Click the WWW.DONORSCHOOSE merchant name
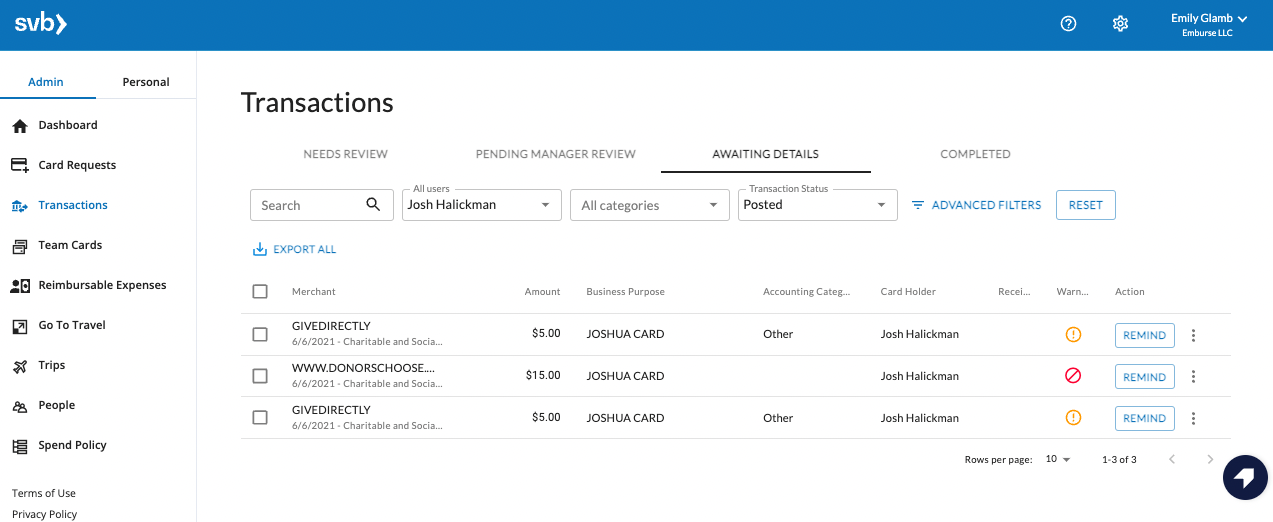The width and height of the screenshot is (1273, 522). click(364, 368)
